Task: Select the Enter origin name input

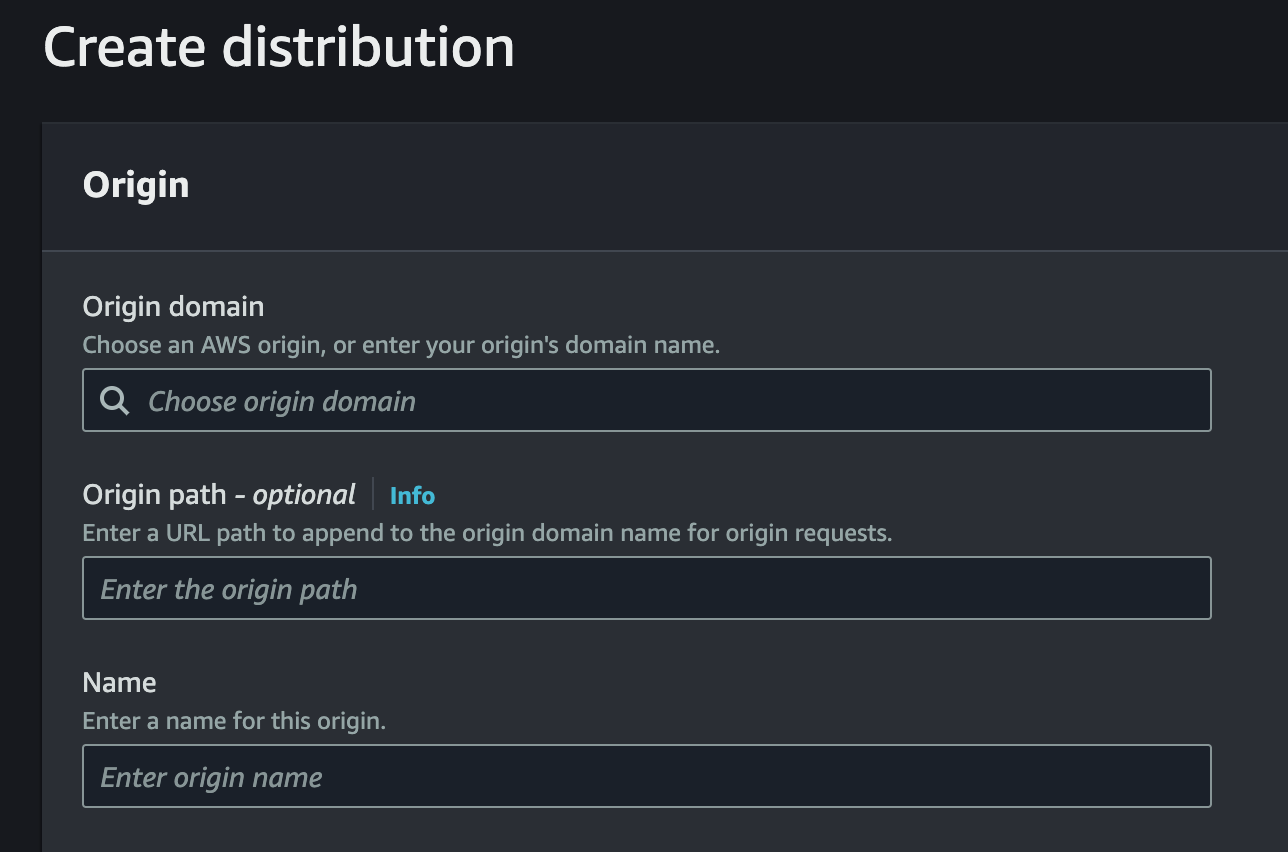Action: pyautogui.click(x=646, y=777)
